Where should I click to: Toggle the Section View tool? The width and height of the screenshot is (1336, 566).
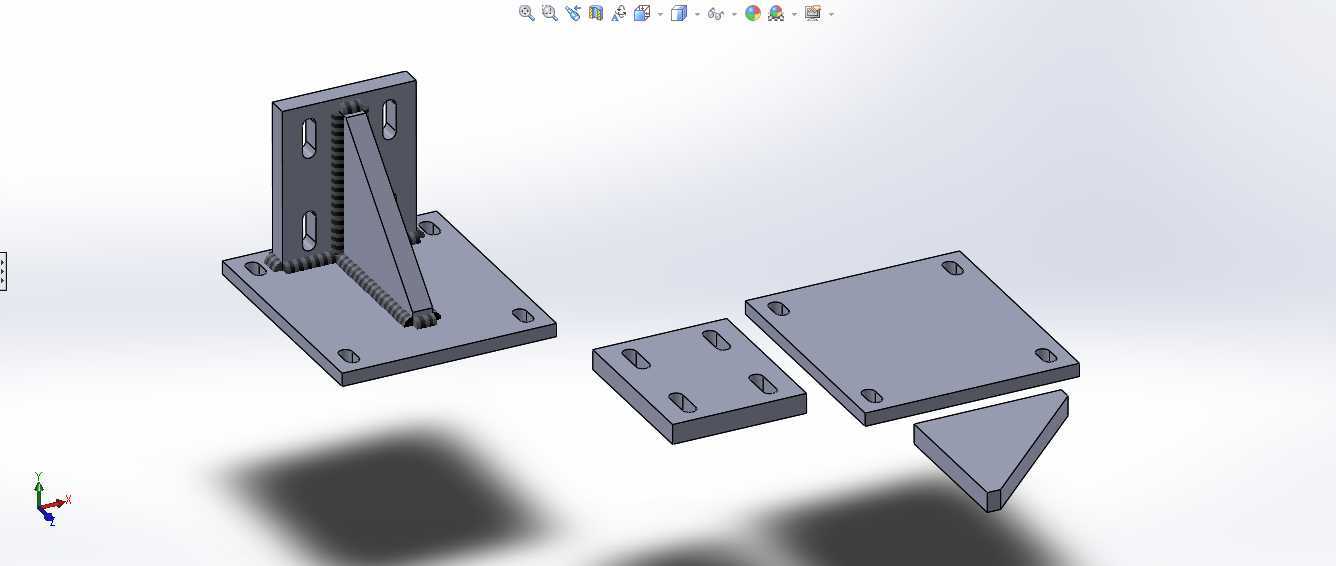596,13
